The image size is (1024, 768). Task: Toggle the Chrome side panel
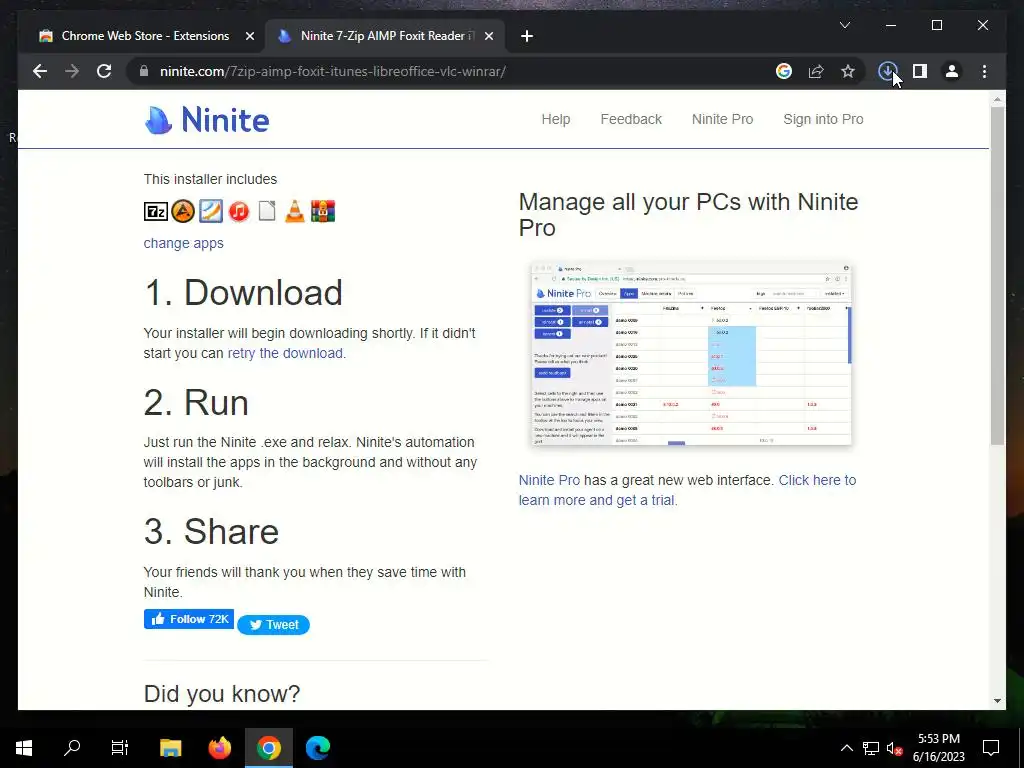tap(920, 71)
